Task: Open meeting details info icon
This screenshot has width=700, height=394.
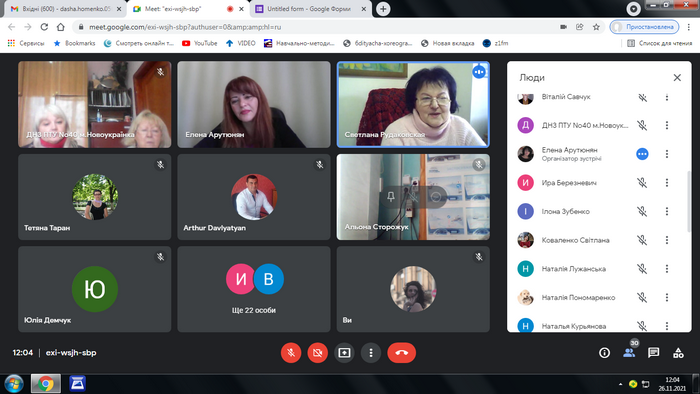Action: [604, 353]
